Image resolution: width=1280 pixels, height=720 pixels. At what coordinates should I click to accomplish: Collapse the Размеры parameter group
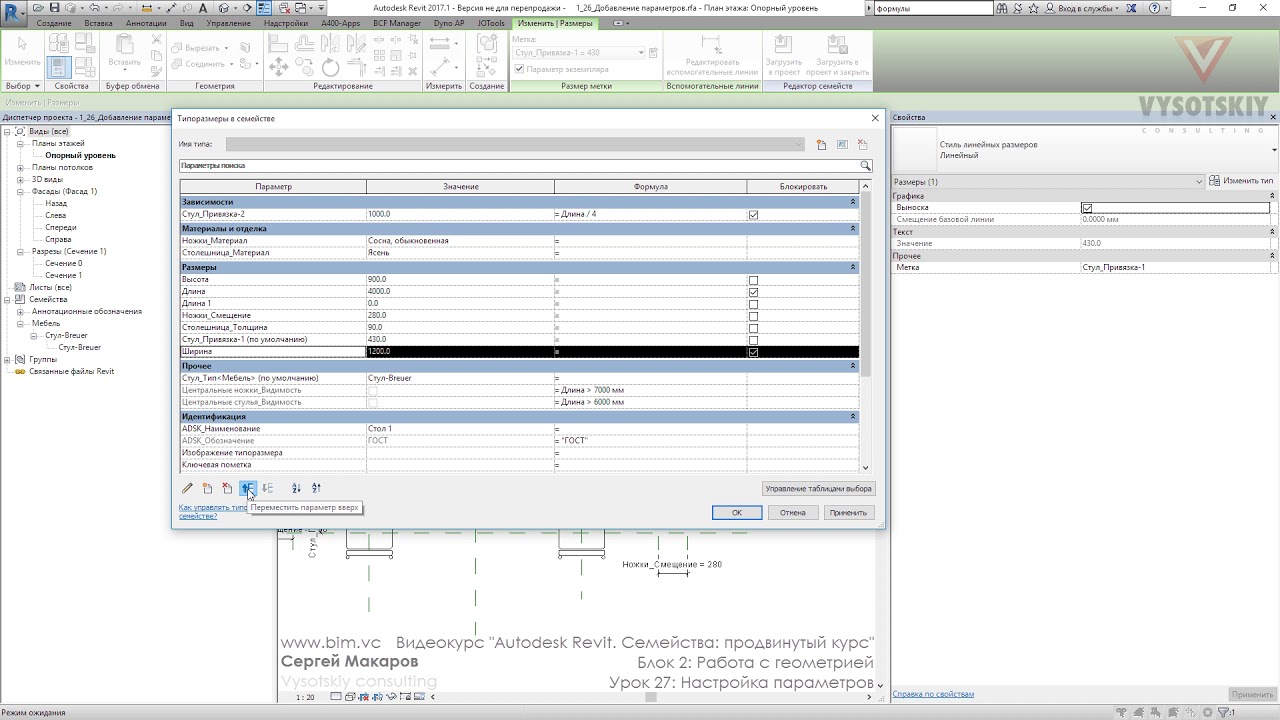pyautogui.click(x=853, y=268)
